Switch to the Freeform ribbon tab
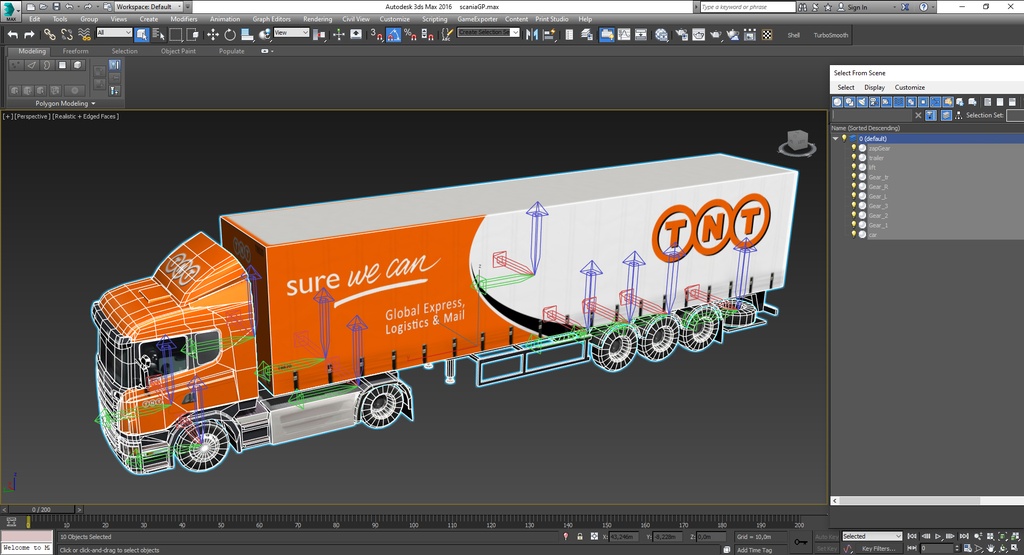The width and height of the screenshot is (1024, 555). coord(75,51)
